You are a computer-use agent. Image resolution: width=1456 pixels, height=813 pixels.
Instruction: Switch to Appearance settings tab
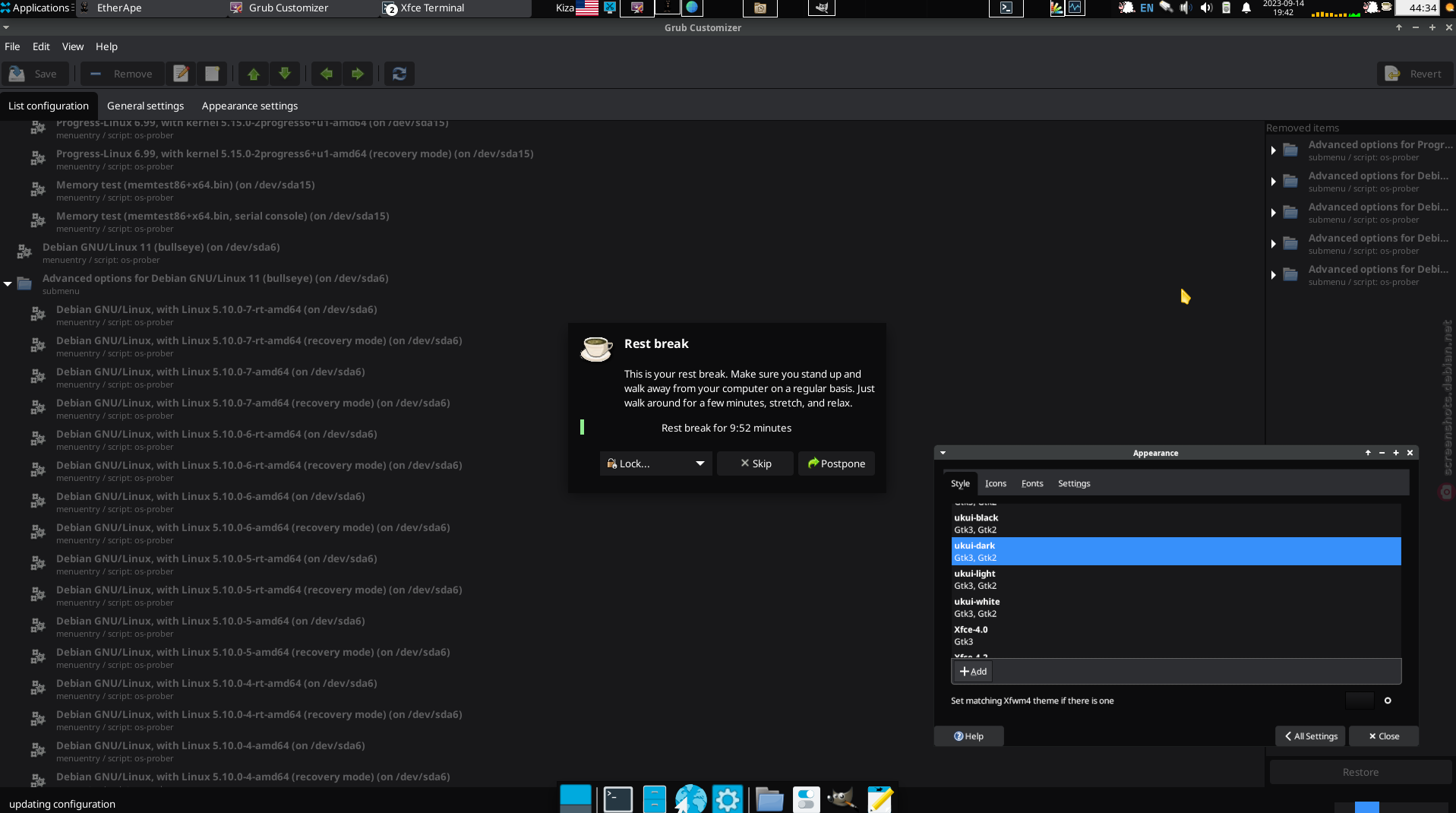point(250,106)
